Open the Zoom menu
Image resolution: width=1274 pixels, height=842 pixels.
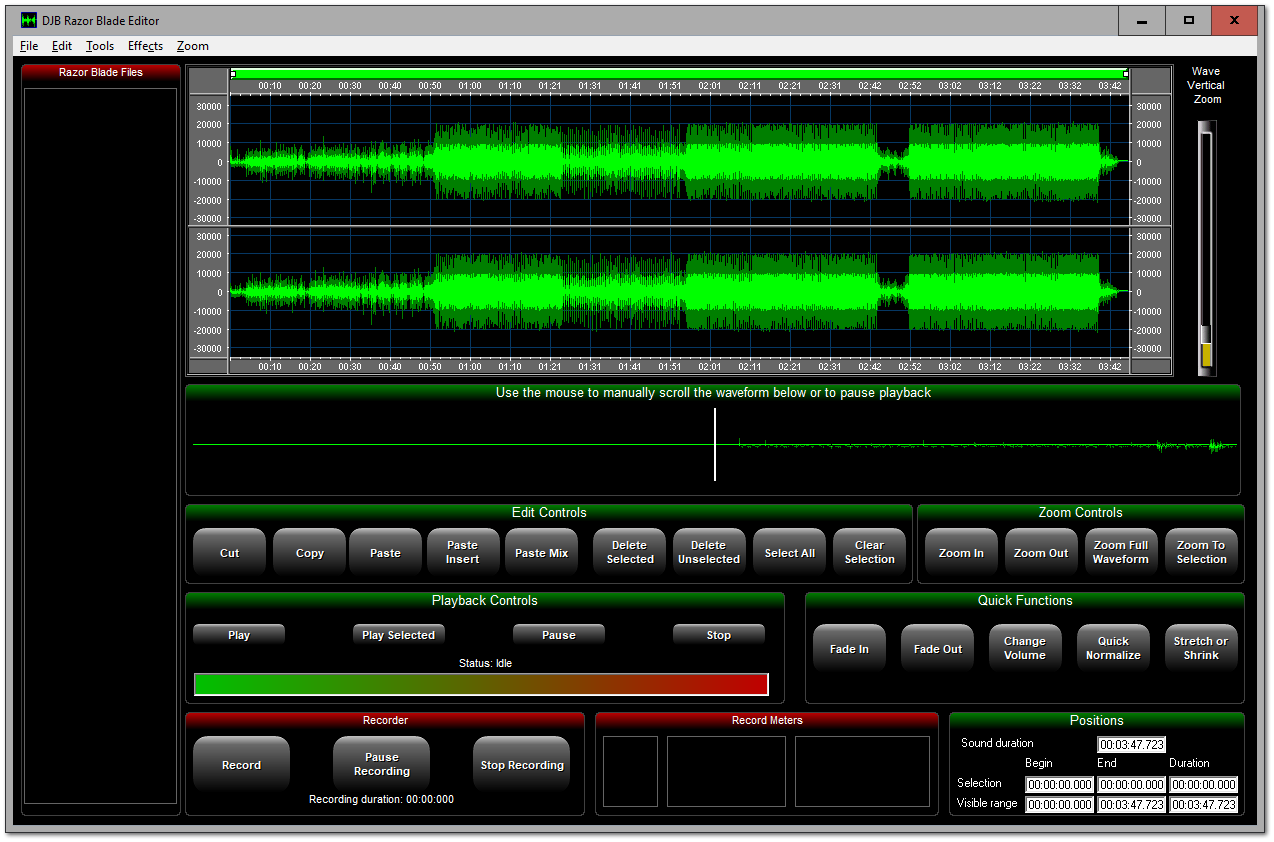tap(193, 46)
